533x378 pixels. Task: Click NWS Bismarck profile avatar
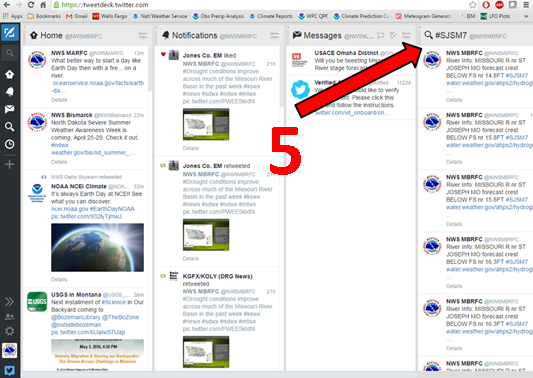click(37, 122)
